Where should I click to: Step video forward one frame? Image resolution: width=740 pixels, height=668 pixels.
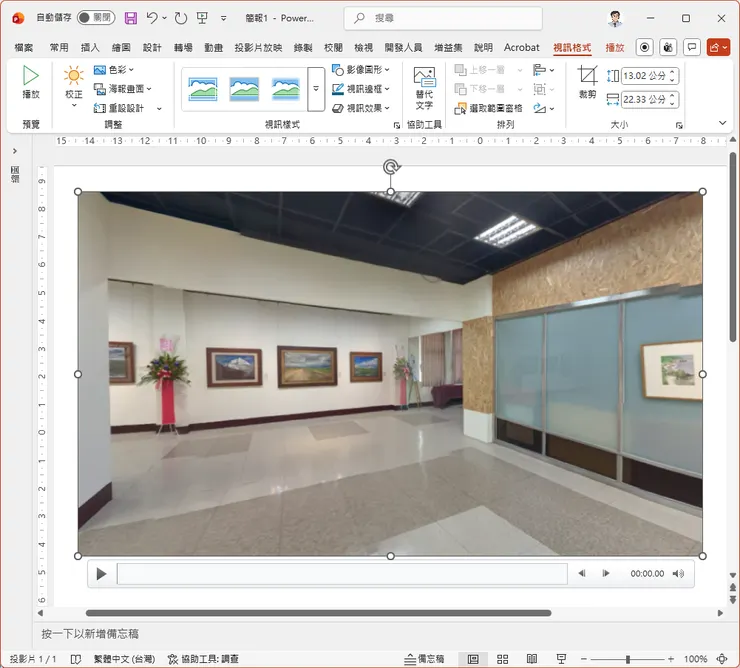tap(606, 573)
